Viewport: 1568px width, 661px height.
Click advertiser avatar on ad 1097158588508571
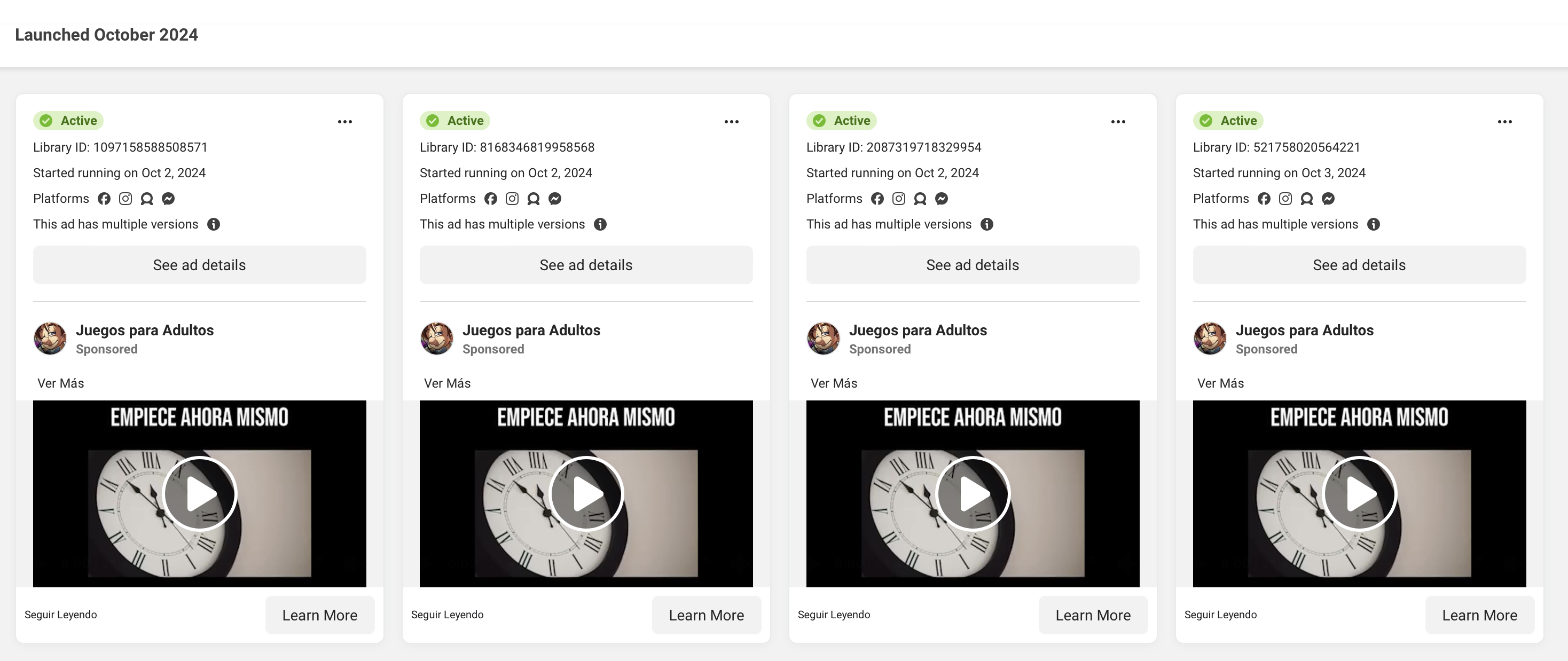pos(50,339)
